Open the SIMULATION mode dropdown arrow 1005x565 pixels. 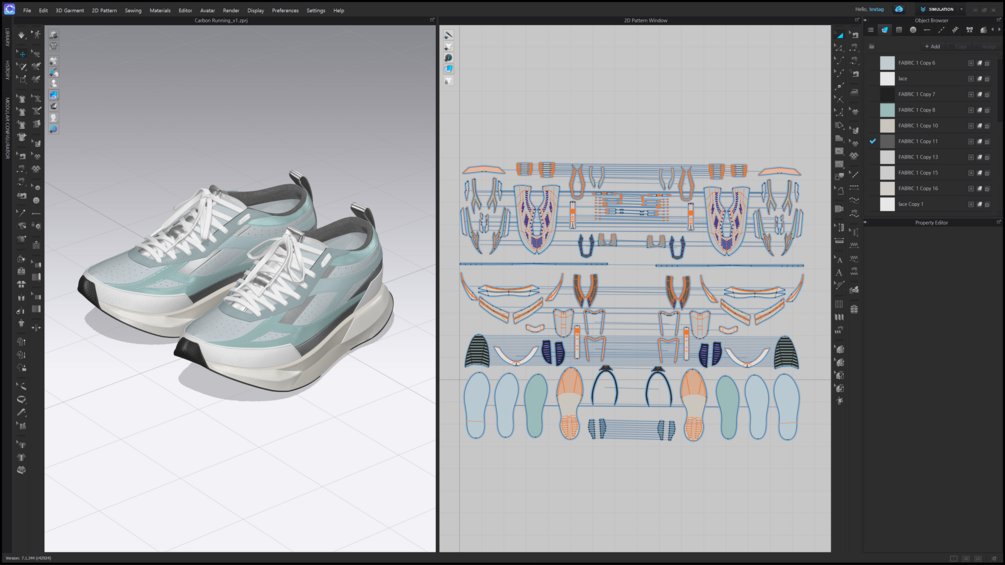pos(961,10)
